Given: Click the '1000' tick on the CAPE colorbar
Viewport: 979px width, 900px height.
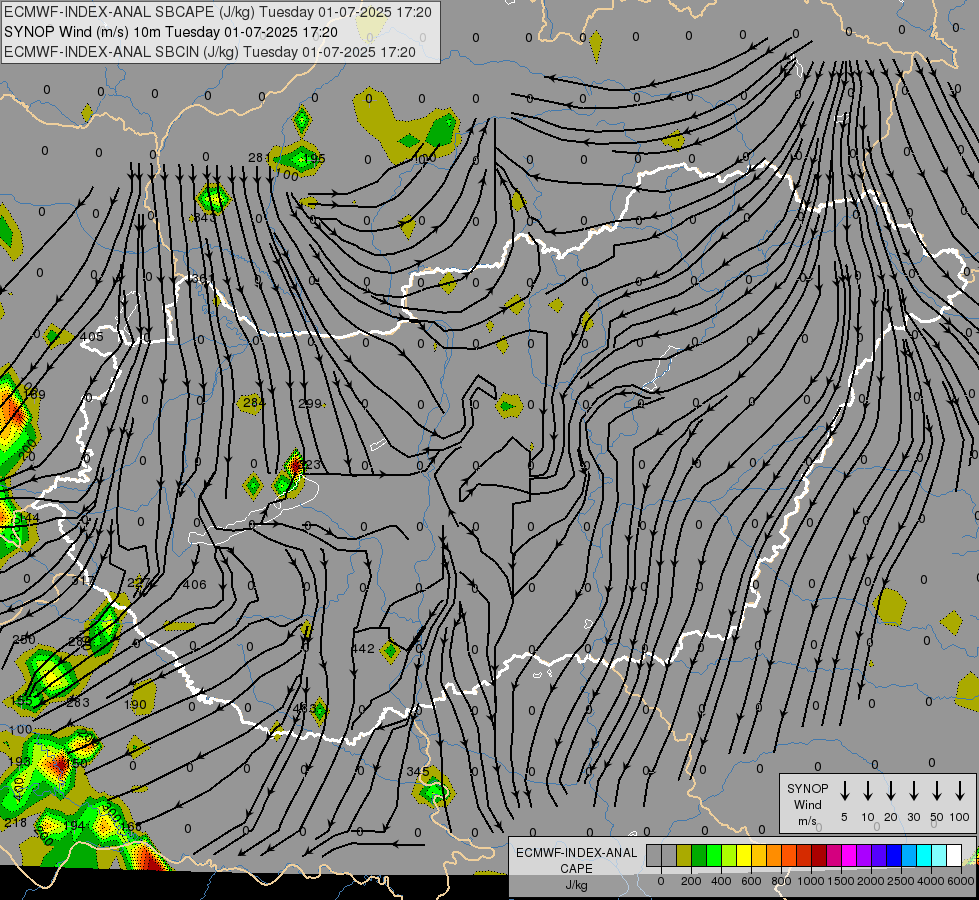Looking at the screenshot, I should 810,881.
